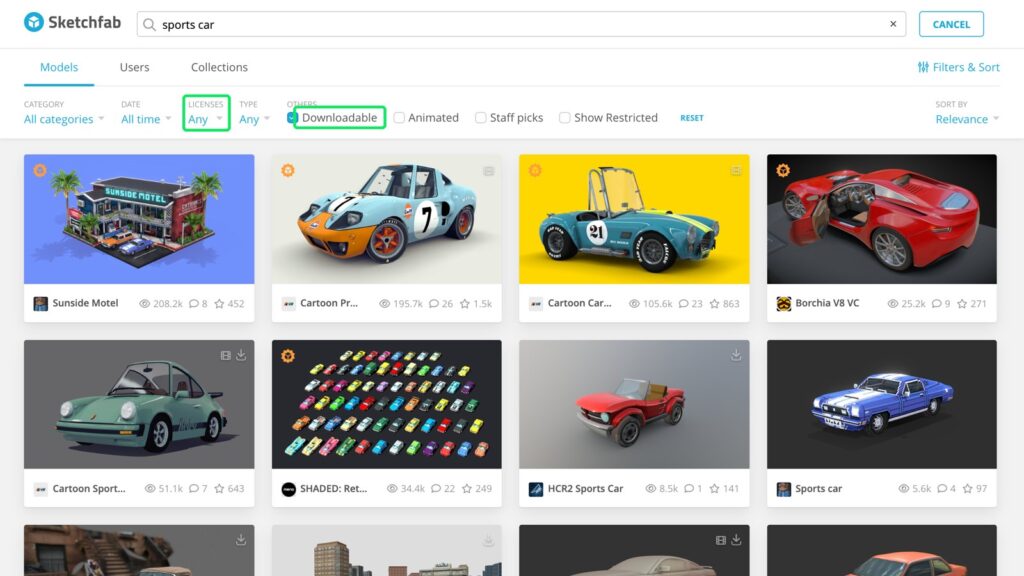Open the Cartoon Sport... title link

[89, 488]
